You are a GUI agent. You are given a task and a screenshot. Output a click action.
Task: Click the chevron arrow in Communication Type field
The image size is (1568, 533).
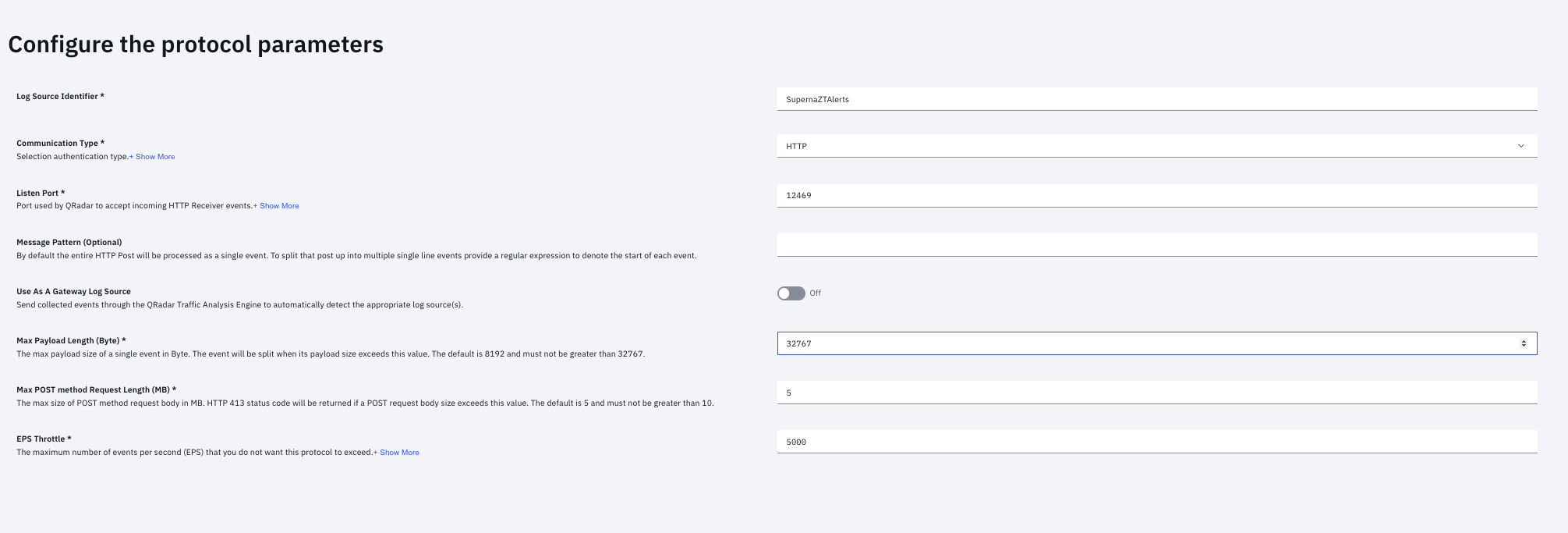(1520, 146)
